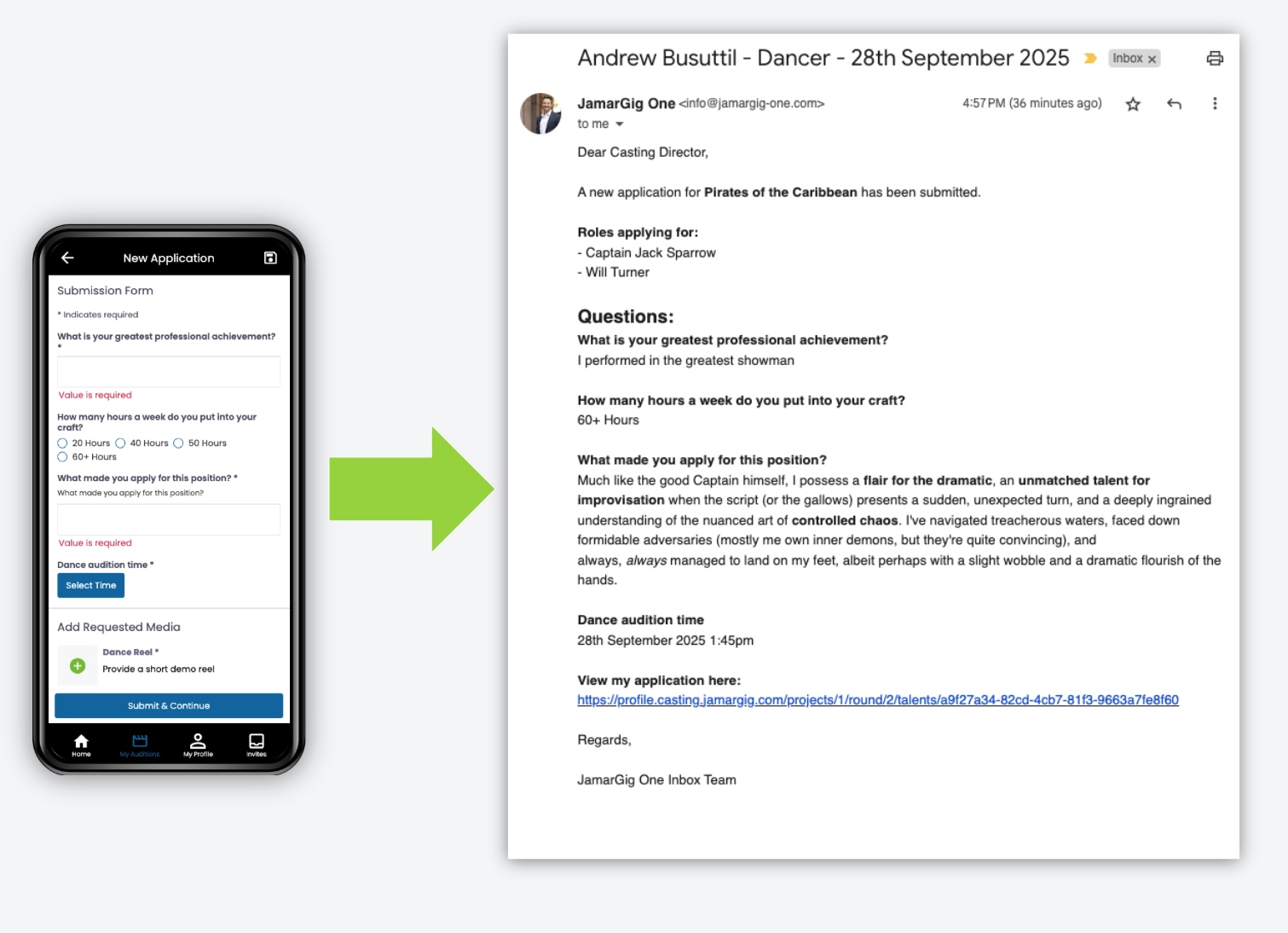Click the 'Submission Form' heading on the phone

(x=105, y=291)
